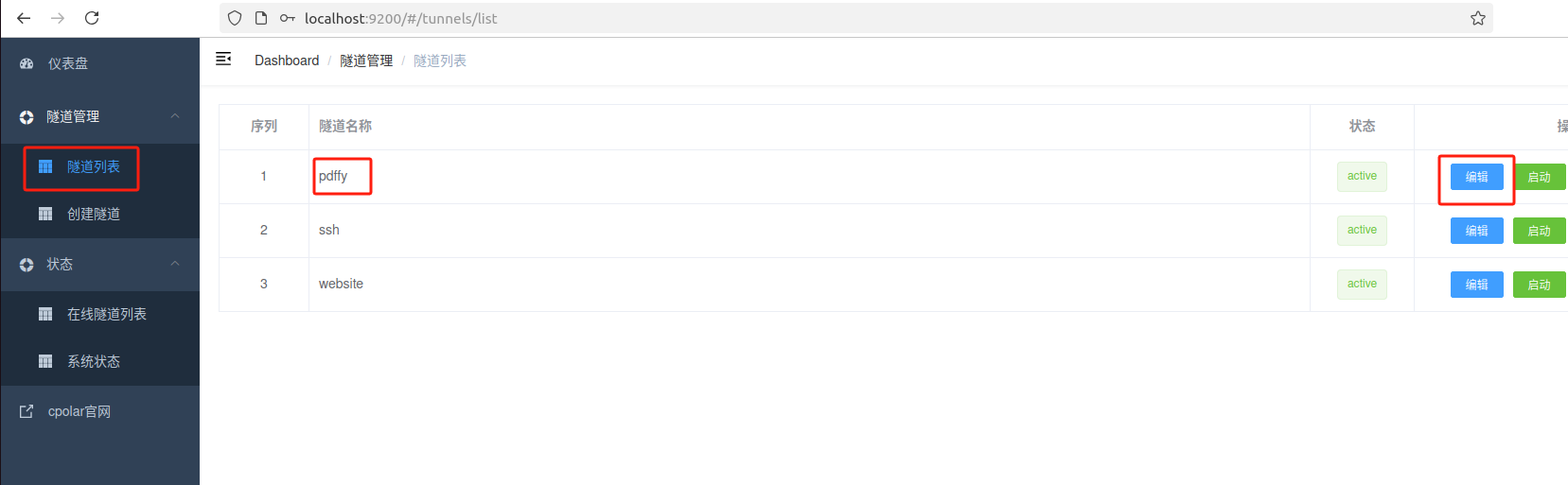Edit the website tunnel
The image size is (1568, 485).
(1476, 285)
